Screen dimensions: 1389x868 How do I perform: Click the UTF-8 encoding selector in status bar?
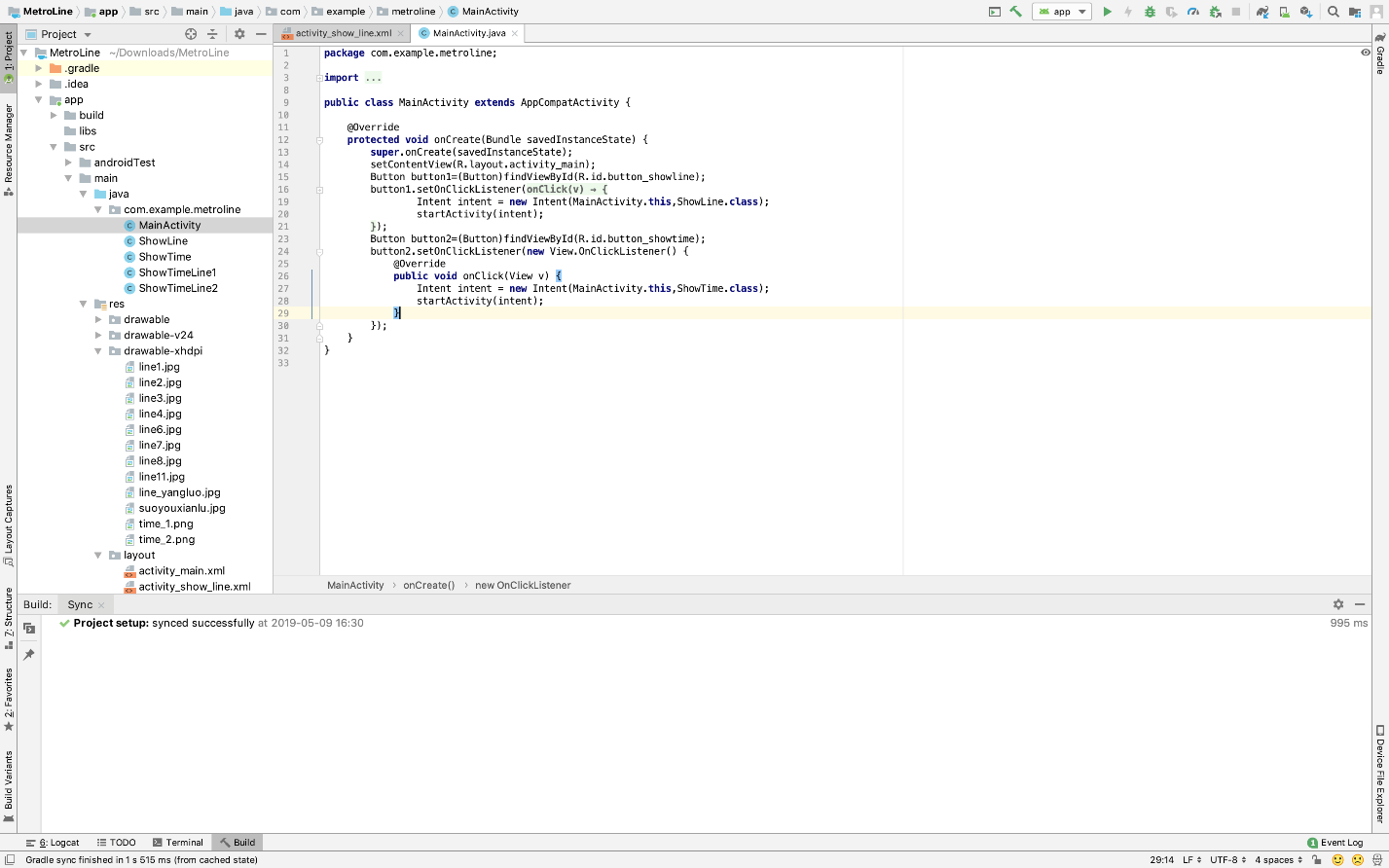[x=1226, y=860]
